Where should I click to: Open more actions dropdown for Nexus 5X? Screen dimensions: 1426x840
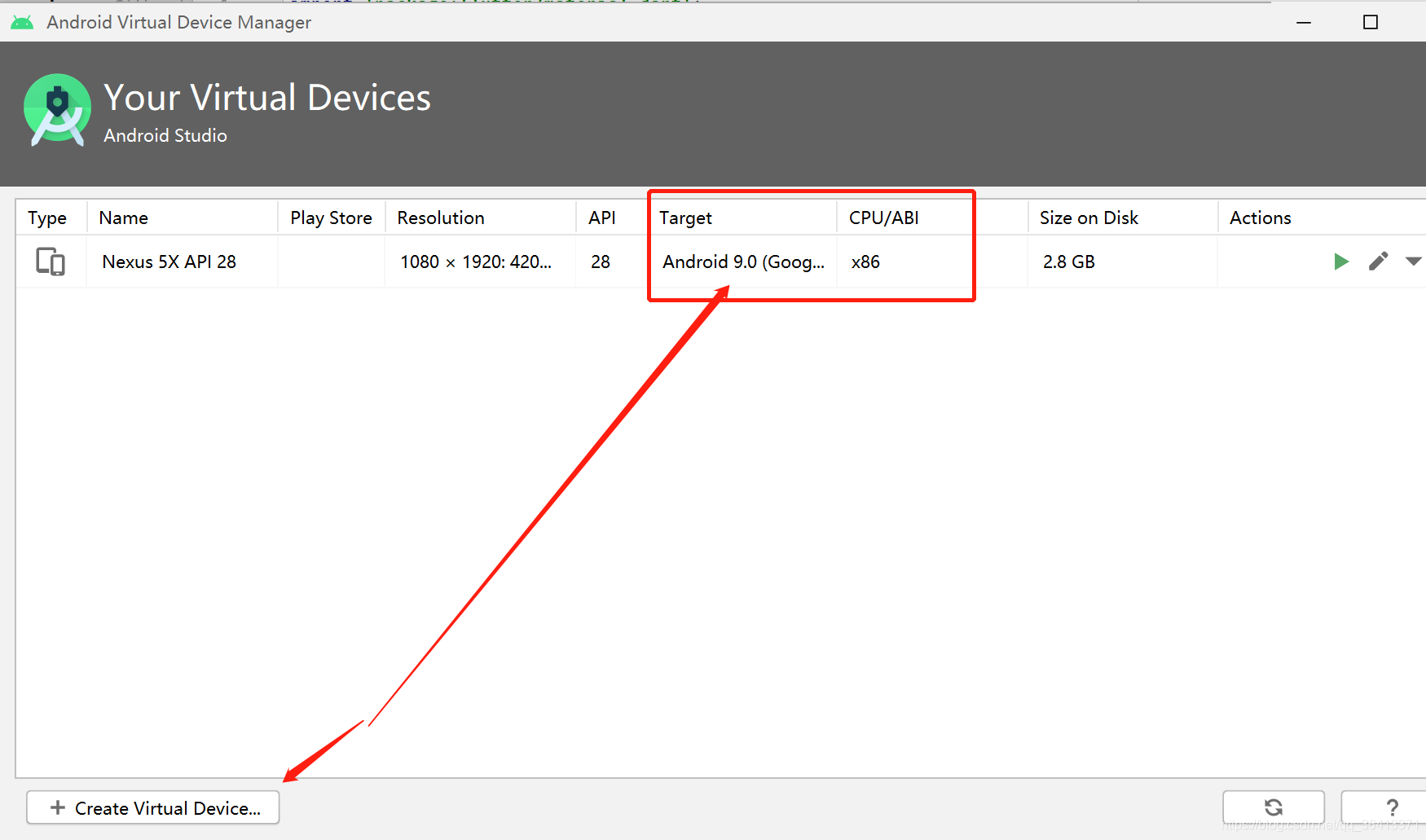pos(1414,262)
